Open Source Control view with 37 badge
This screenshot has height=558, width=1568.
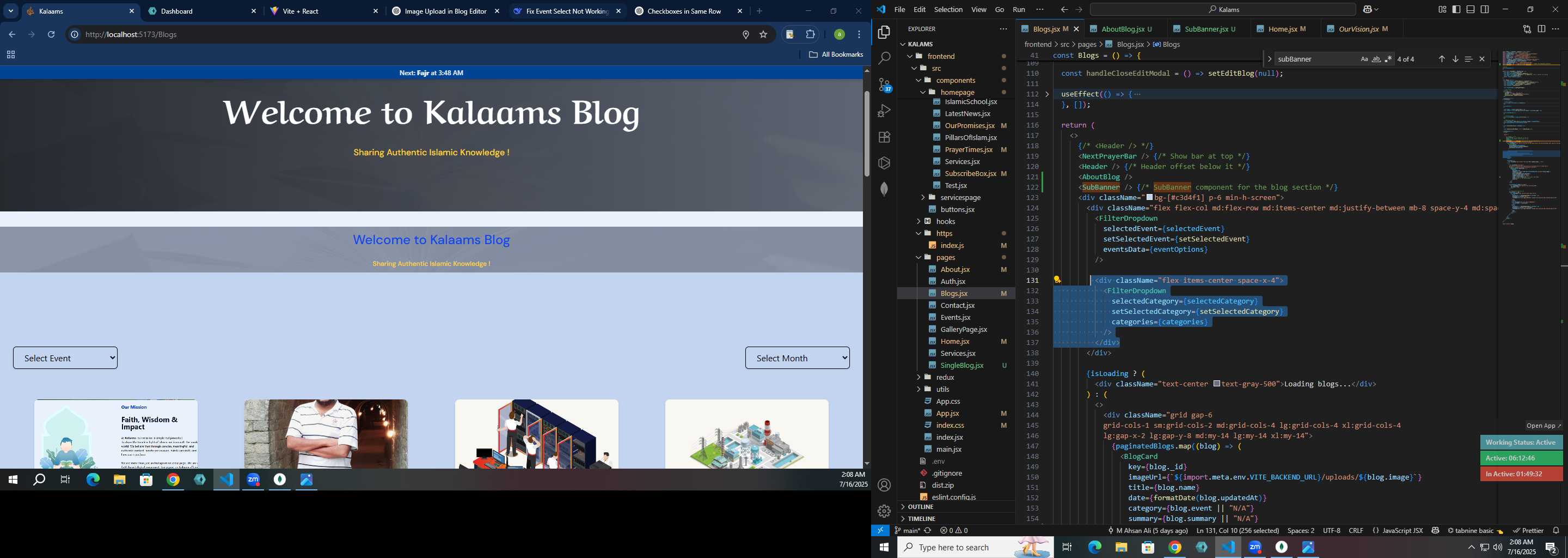coord(884,84)
